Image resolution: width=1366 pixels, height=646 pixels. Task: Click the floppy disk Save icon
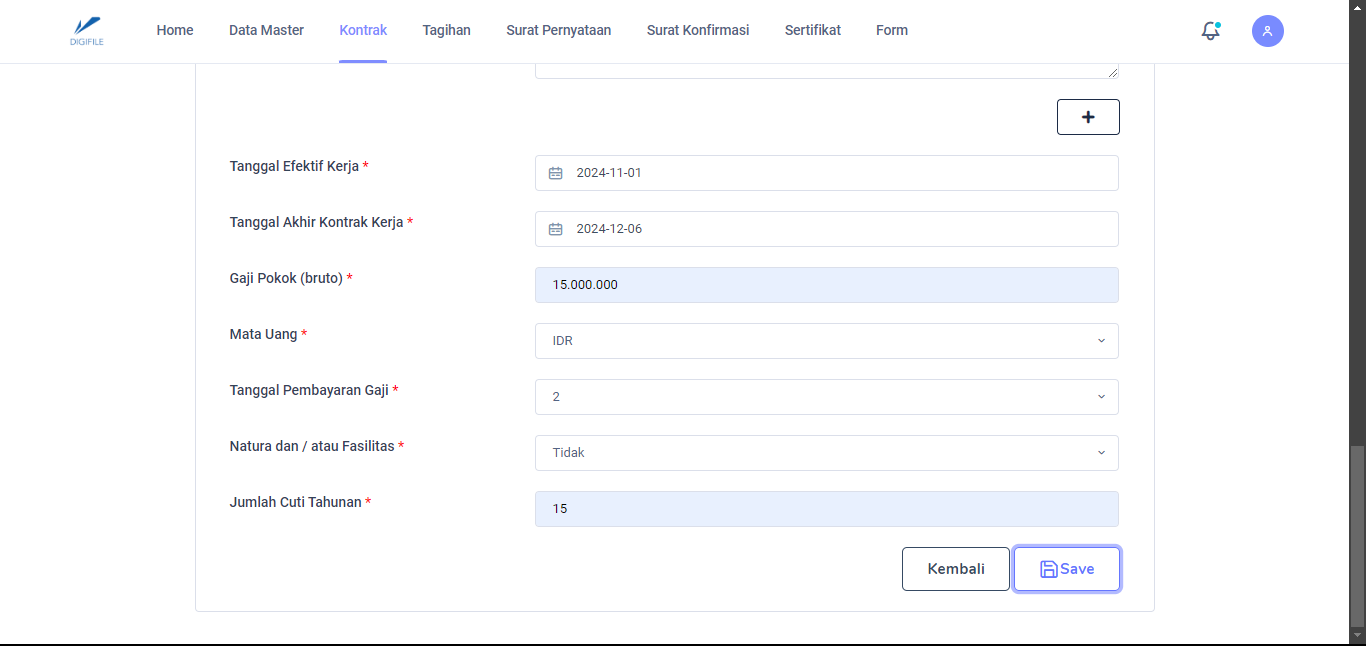point(1048,569)
